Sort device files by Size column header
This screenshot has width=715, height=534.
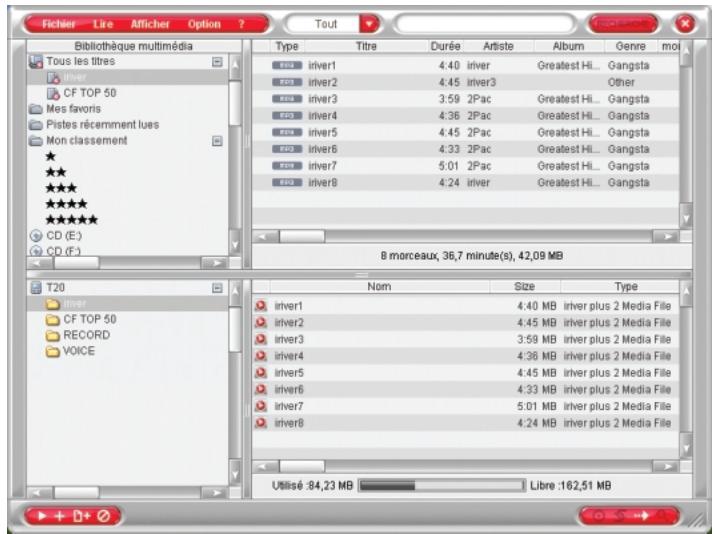(524, 286)
